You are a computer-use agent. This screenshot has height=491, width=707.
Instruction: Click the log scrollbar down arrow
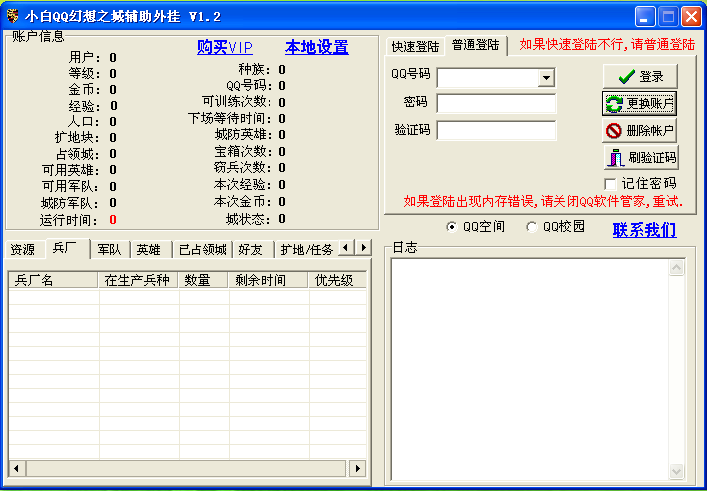(676, 472)
